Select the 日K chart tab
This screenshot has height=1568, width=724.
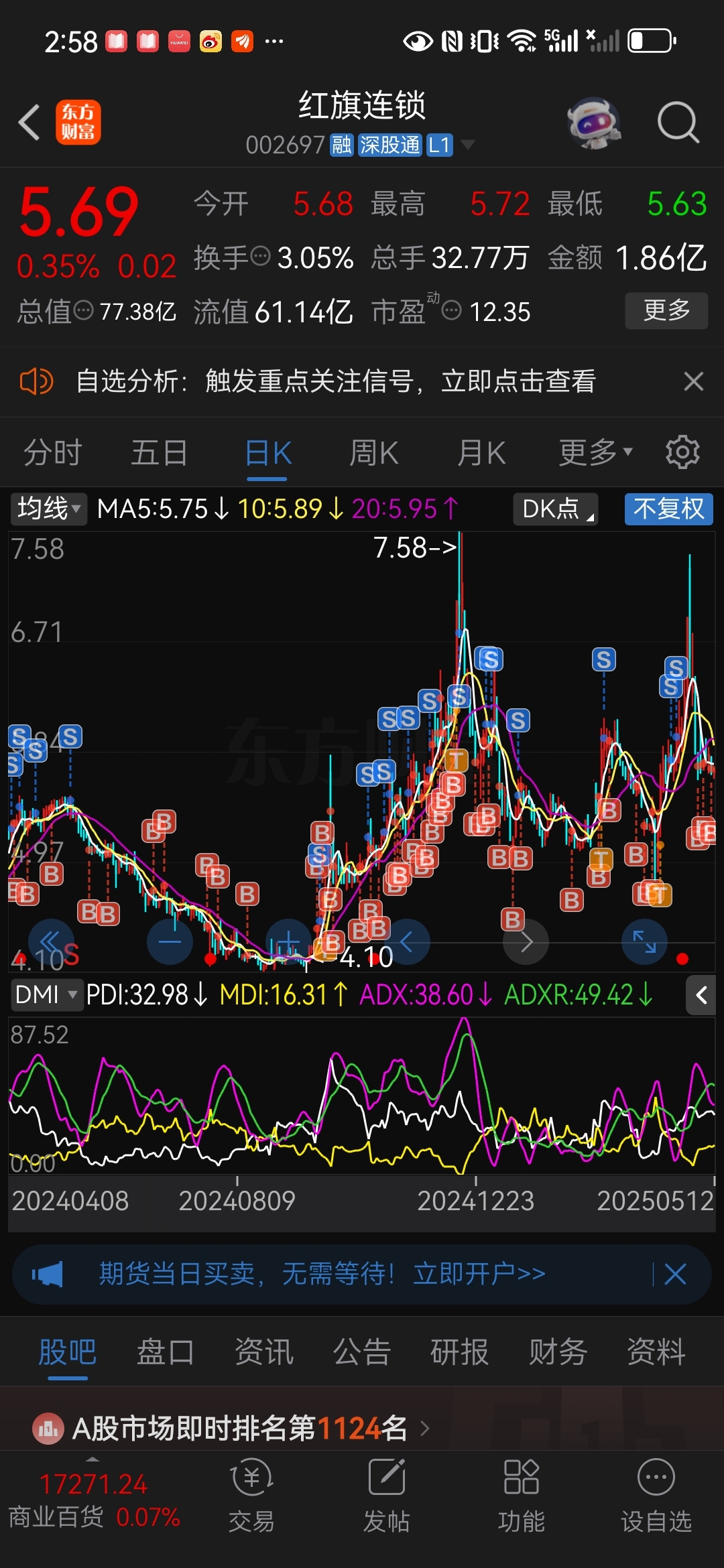[267, 453]
